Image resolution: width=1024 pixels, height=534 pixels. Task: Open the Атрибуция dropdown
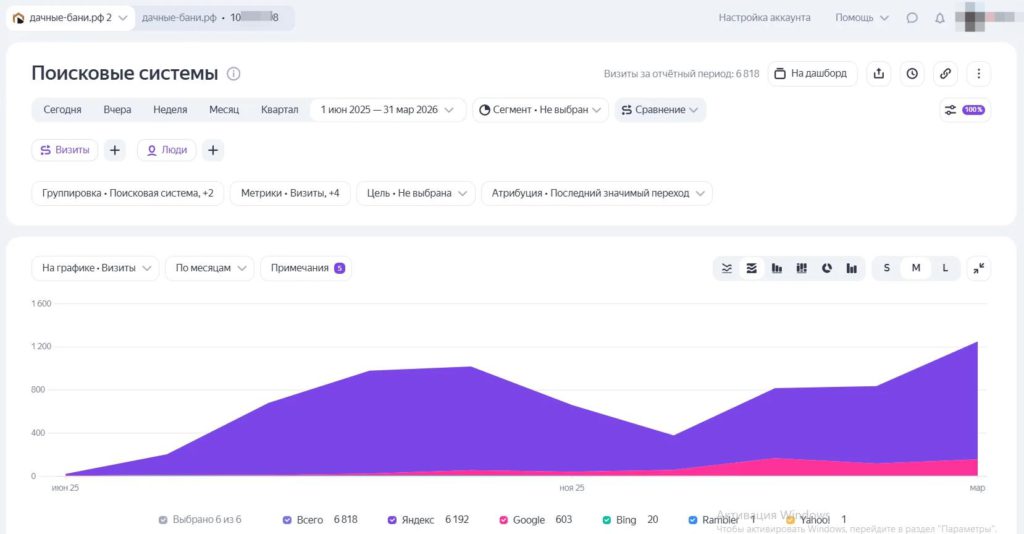[597, 193]
